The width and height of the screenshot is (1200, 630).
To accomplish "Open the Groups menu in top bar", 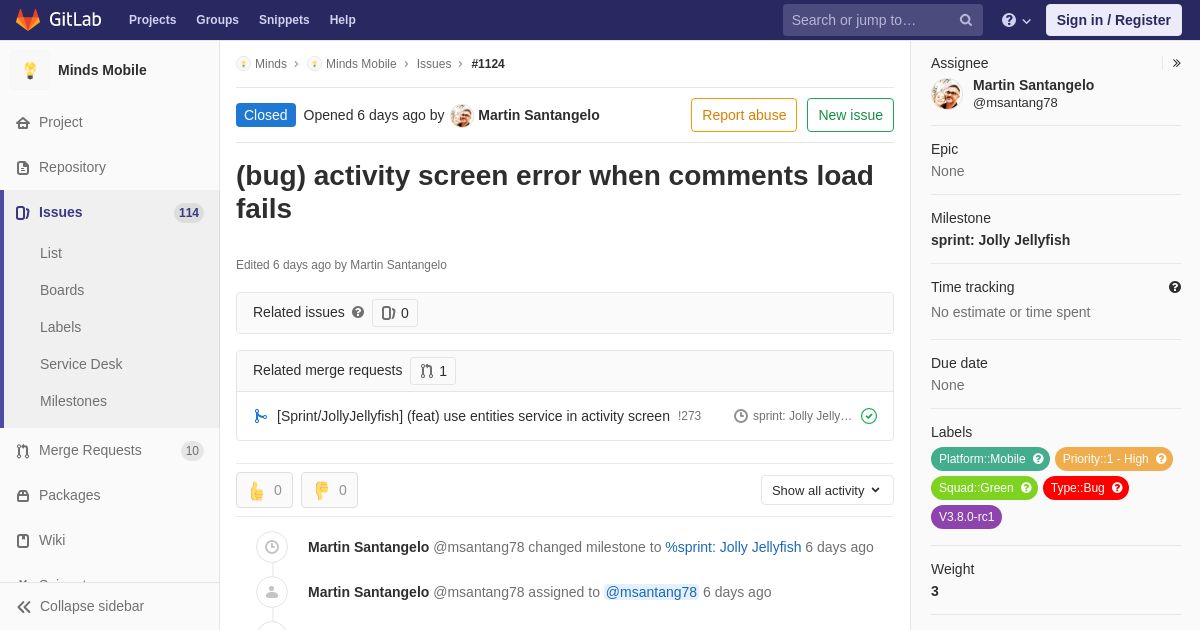I will tap(217, 20).
